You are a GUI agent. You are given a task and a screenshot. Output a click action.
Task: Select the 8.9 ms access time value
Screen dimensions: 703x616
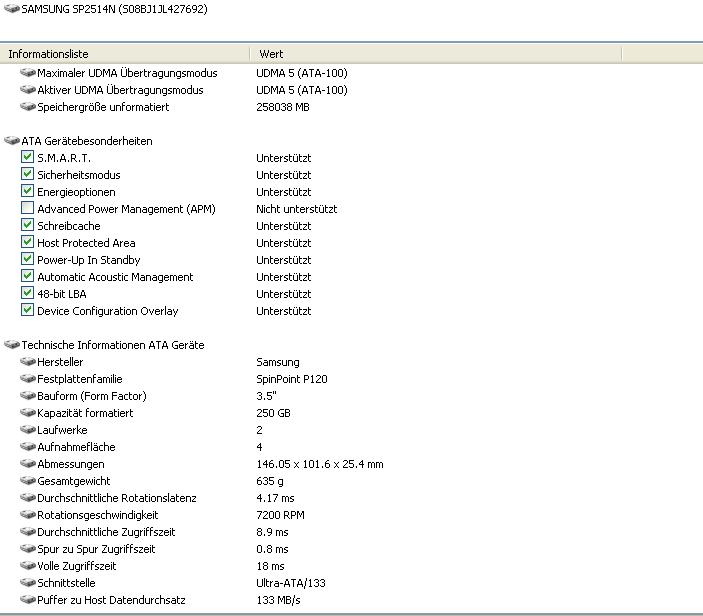[272, 533]
